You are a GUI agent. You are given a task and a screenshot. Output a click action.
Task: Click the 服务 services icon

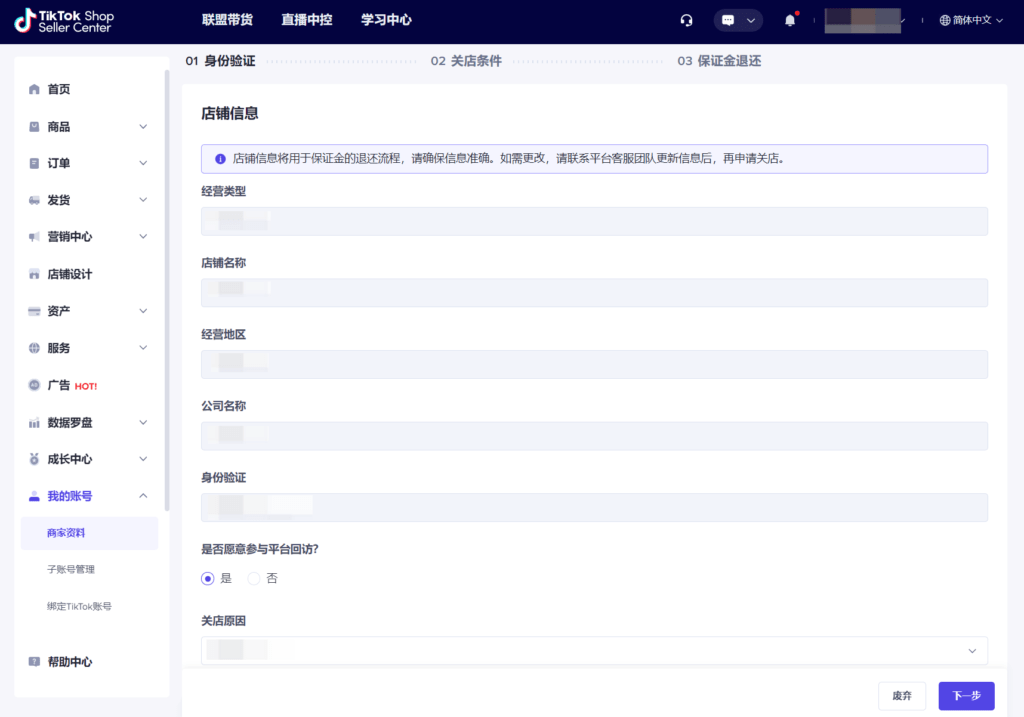point(34,347)
